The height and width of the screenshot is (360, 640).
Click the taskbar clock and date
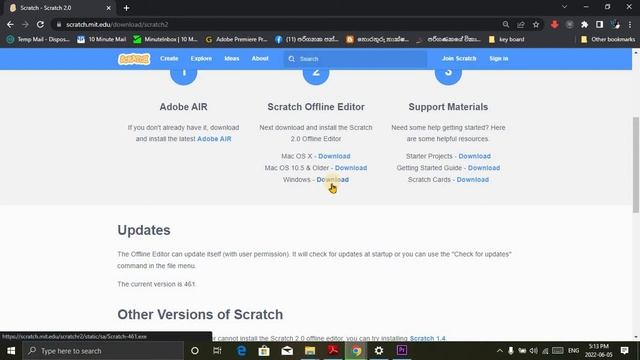(x=598, y=351)
